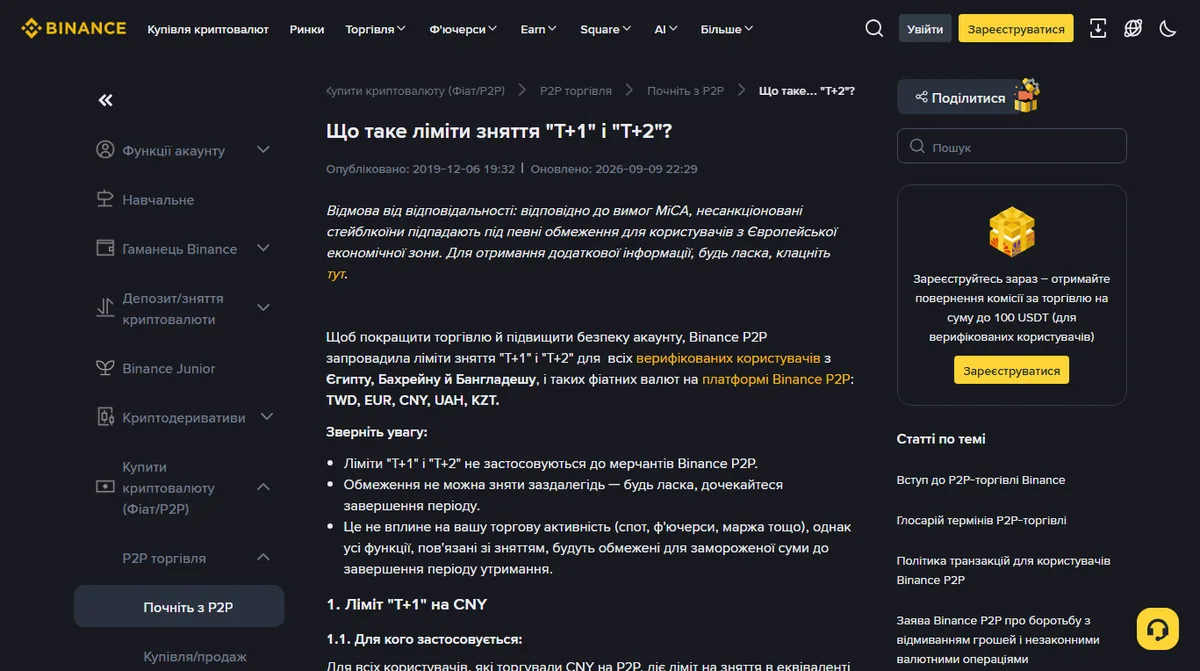Toggle dark mode moon icon
This screenshot has height=671, width=1200.
pos(1168,28)
